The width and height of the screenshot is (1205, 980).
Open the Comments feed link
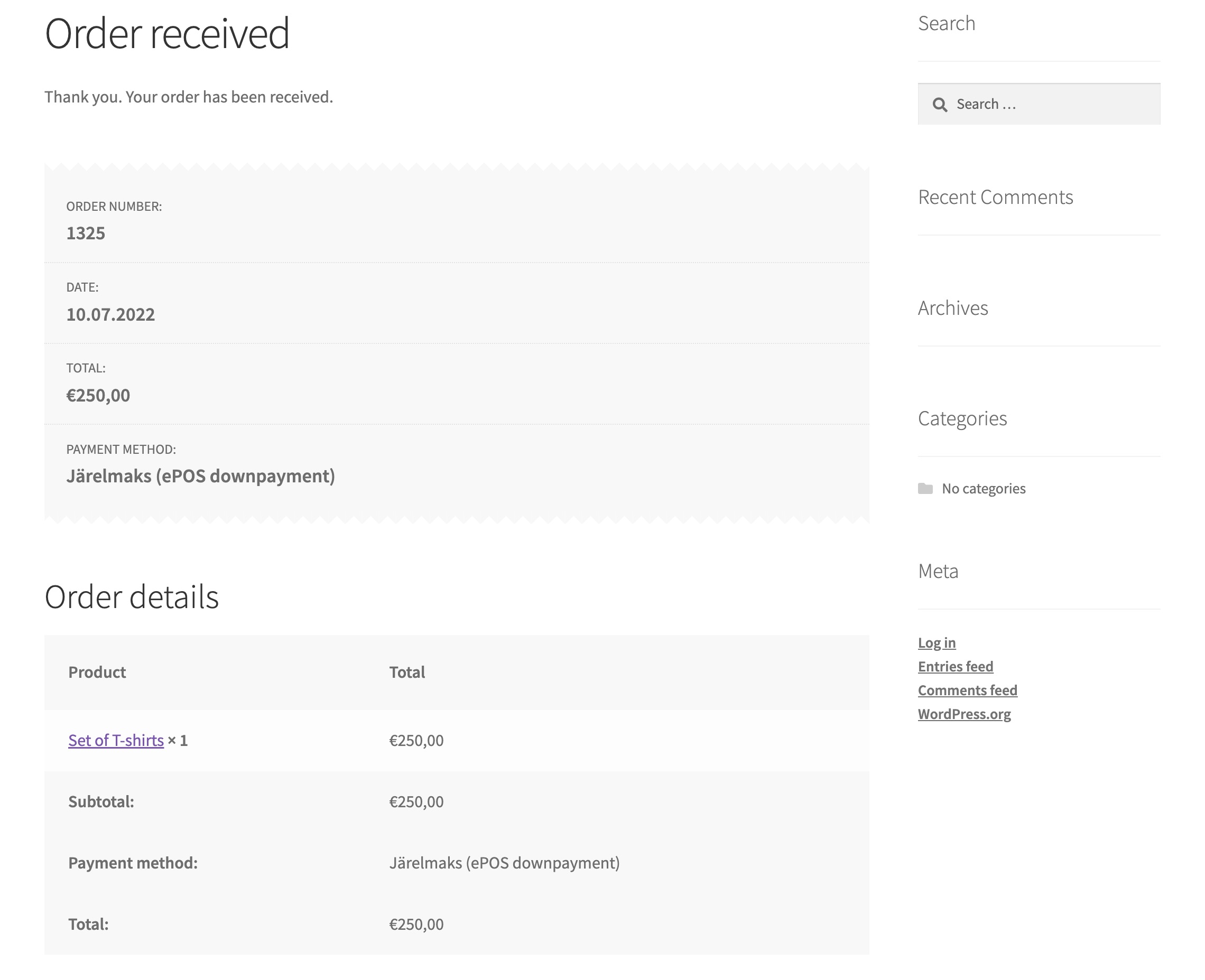point(967,690)
